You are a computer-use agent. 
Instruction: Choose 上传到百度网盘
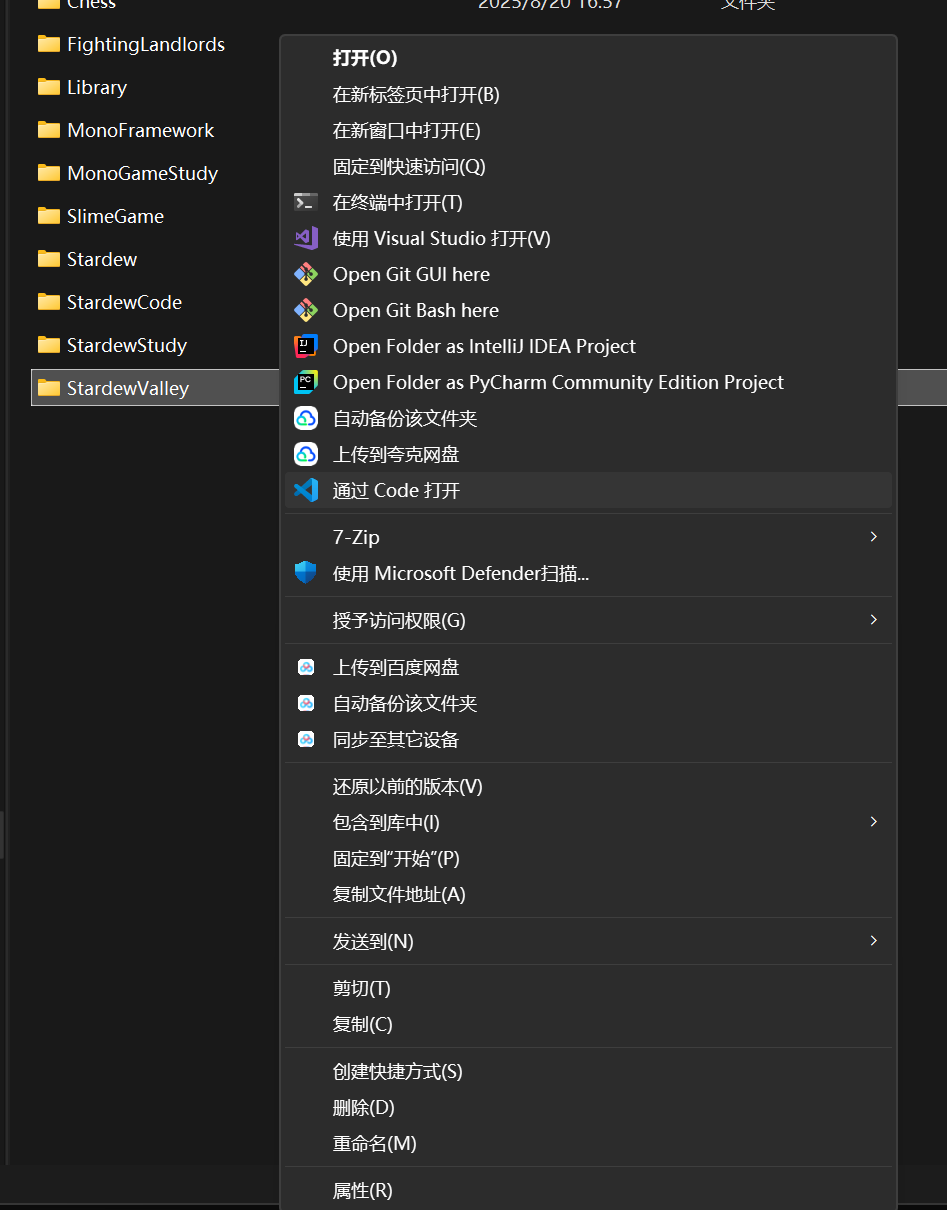588,667
